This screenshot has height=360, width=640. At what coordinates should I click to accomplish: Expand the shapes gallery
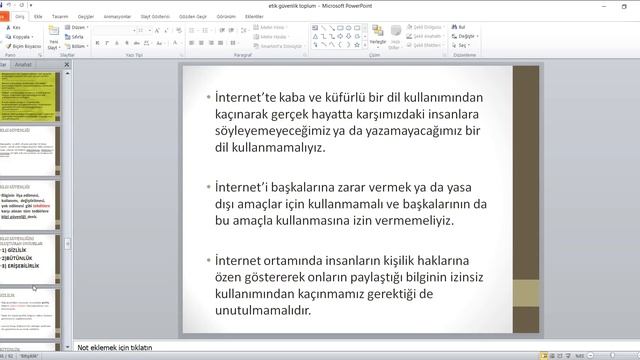tap(365, 46)
